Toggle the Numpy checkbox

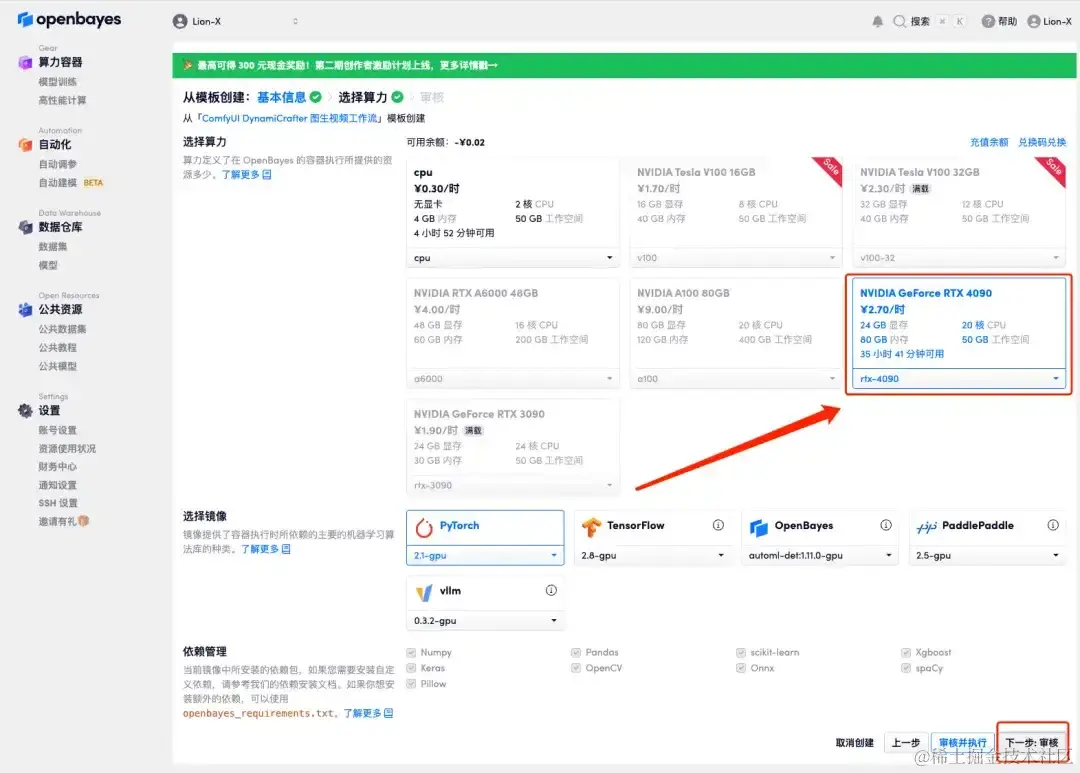click(411, 652)
